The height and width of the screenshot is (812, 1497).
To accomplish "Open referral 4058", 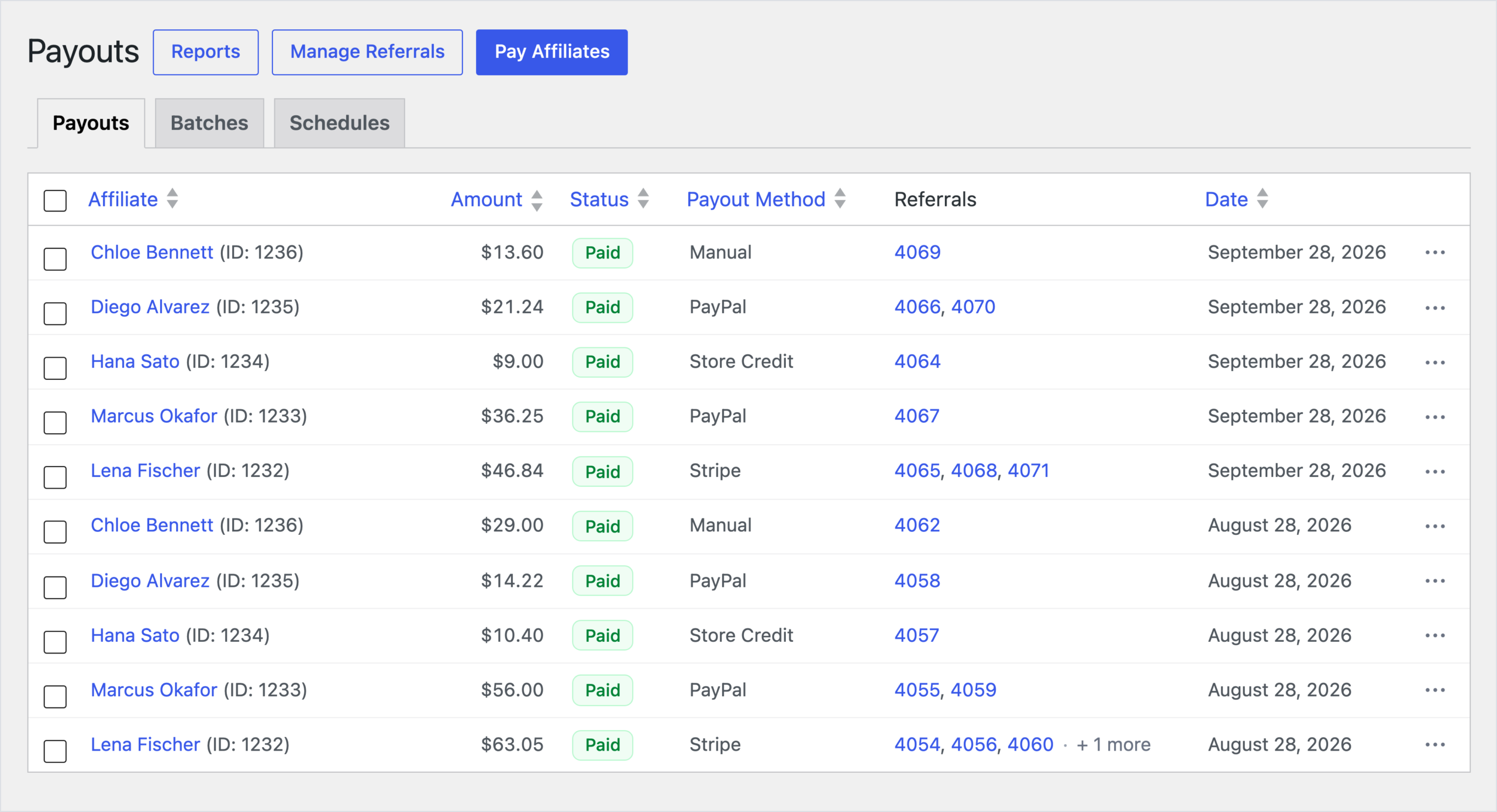I will 917,581.
